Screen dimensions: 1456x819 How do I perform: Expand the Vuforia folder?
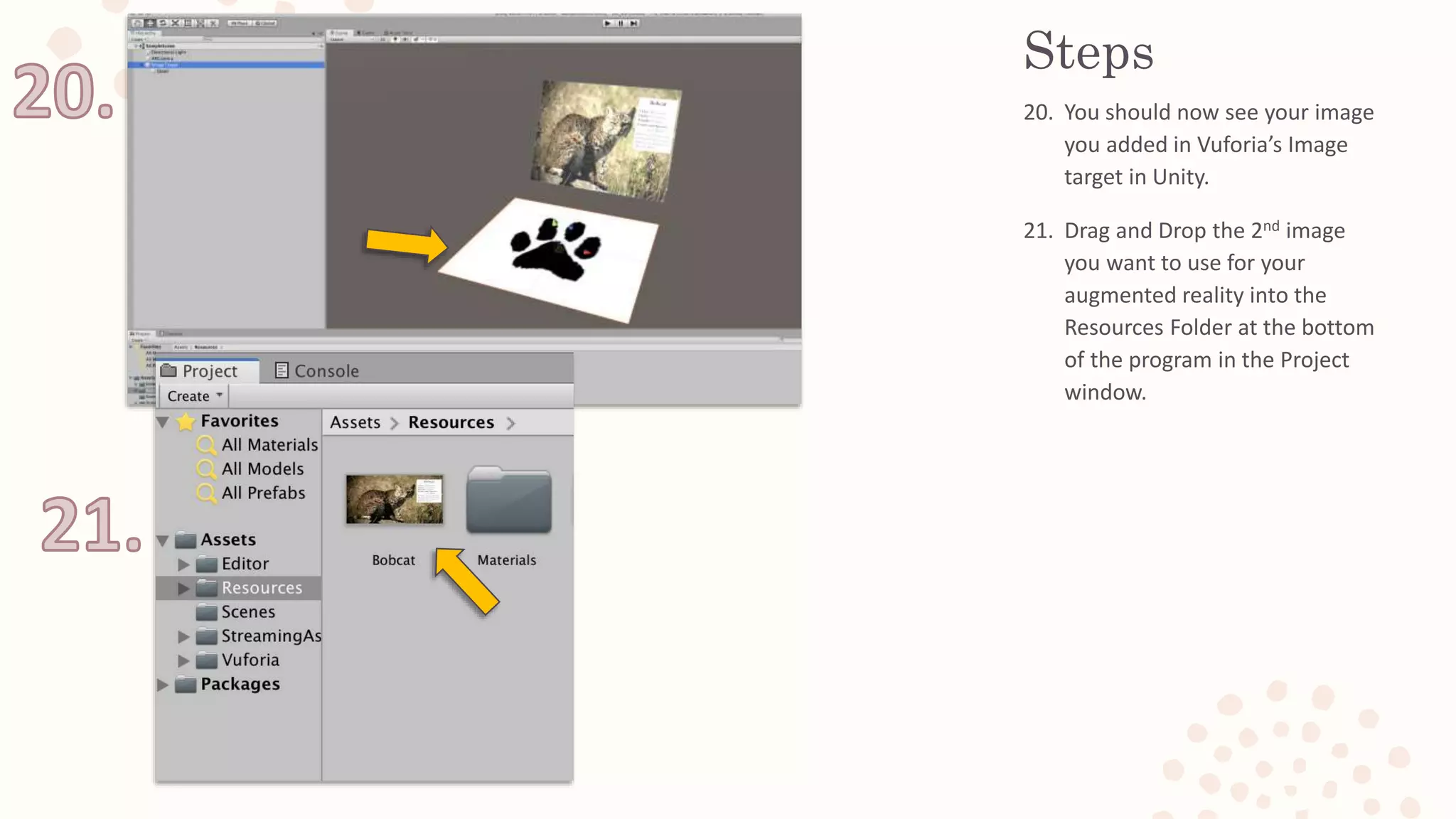point(183,660)
